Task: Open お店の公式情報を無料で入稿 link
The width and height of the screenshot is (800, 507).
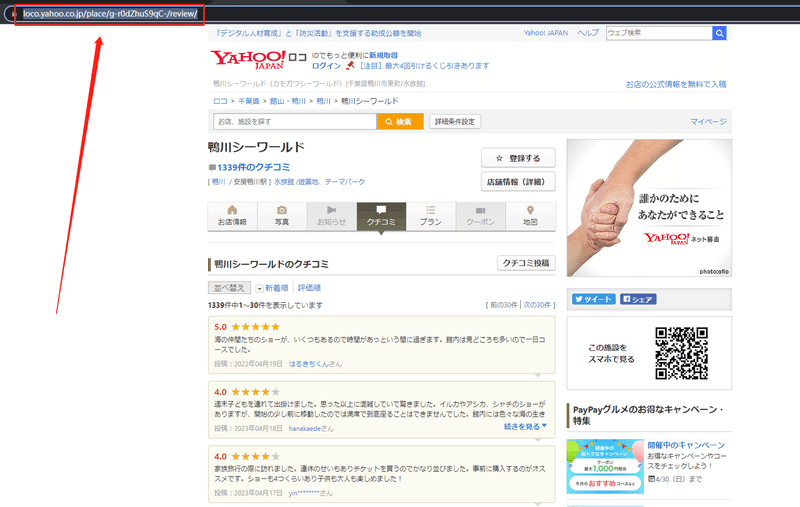Action: click(x=676, y=84)
